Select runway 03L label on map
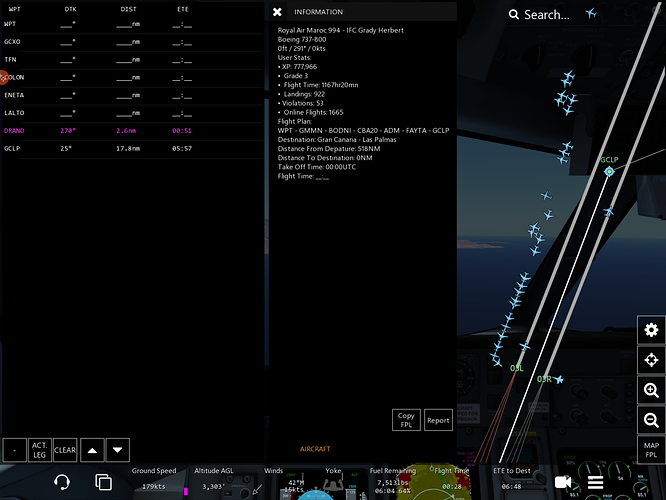Viewport: 666px width, 500px height. (x=516, y=368)
